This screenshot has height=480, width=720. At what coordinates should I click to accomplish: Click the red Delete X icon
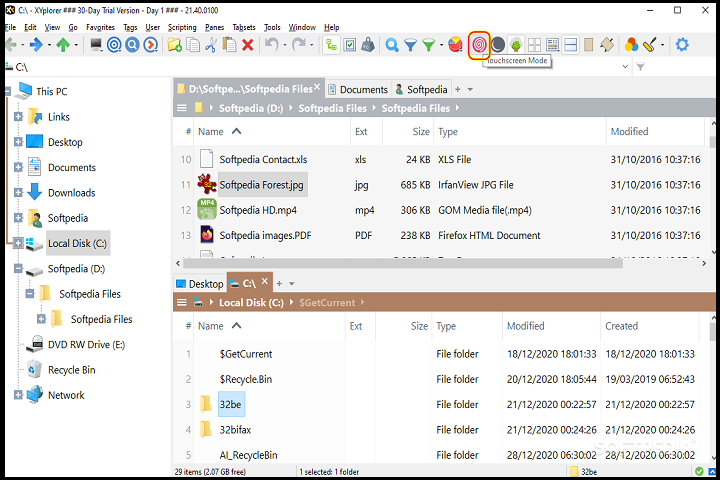tap(247, 45)
